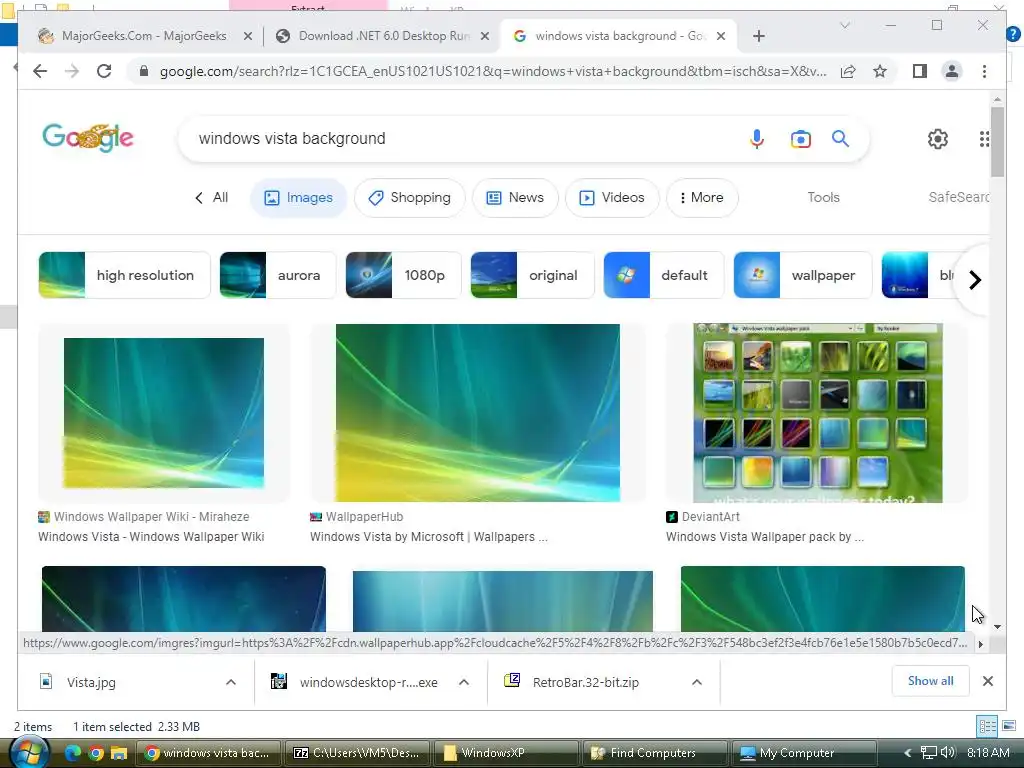Launch Edge from the taskbar
The image size is (1024, 768).
coord(72,753)
